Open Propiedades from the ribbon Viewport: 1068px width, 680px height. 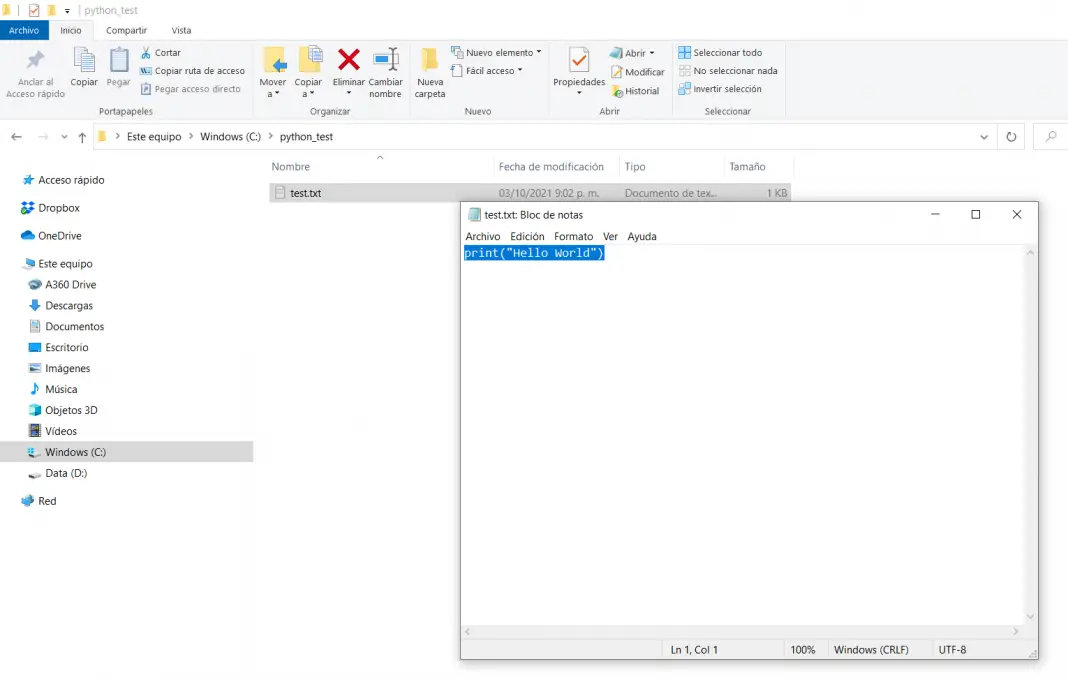point(579,61)
